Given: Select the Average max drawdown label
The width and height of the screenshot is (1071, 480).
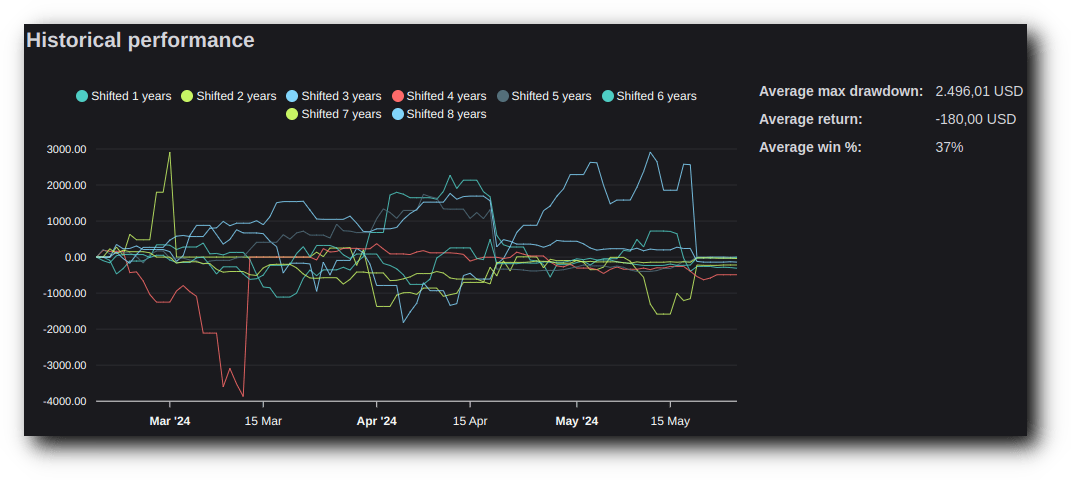Looking at the screenshot, I should pos(841,91).
